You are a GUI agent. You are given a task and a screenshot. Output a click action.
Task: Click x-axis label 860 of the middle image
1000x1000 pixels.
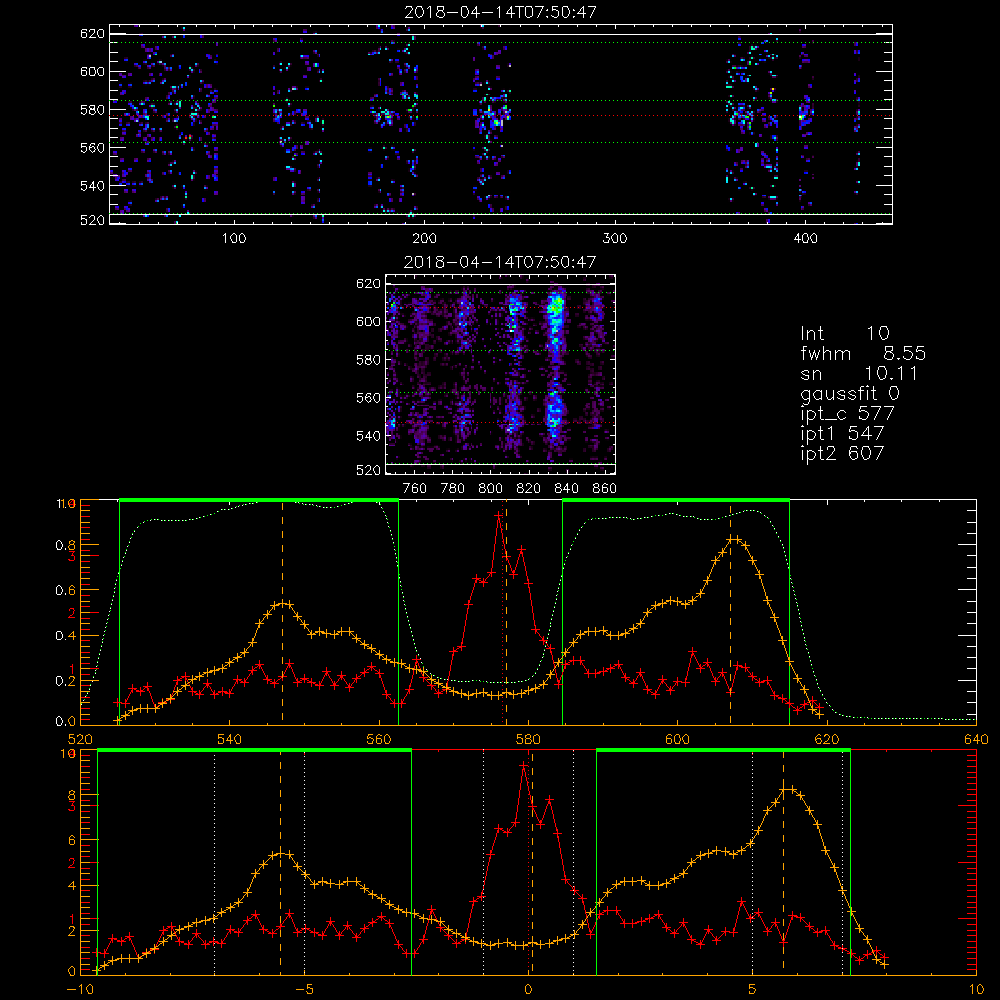click(605, 489)
